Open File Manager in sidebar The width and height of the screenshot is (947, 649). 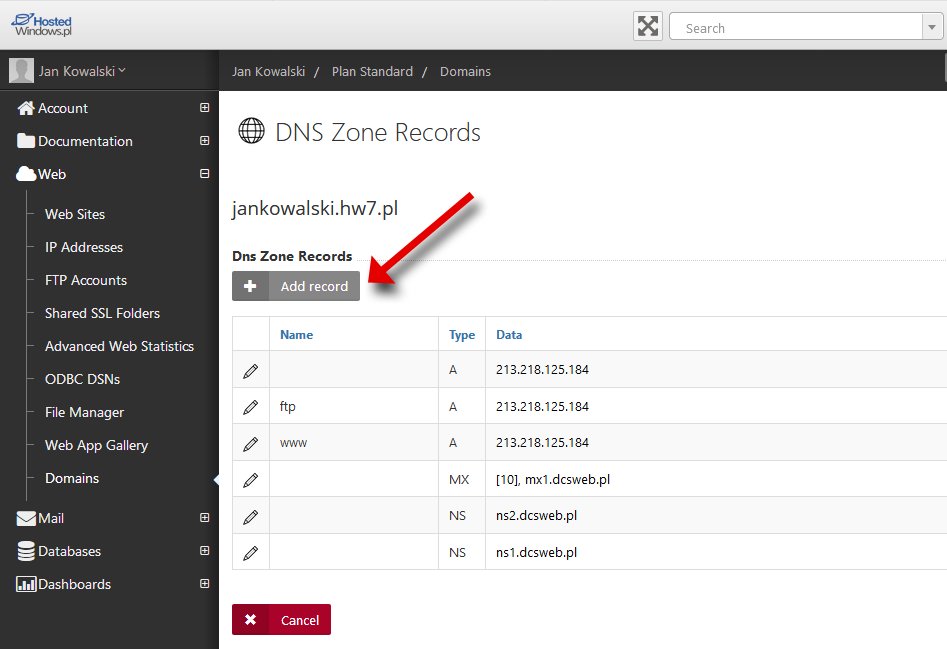coord(84,412)
